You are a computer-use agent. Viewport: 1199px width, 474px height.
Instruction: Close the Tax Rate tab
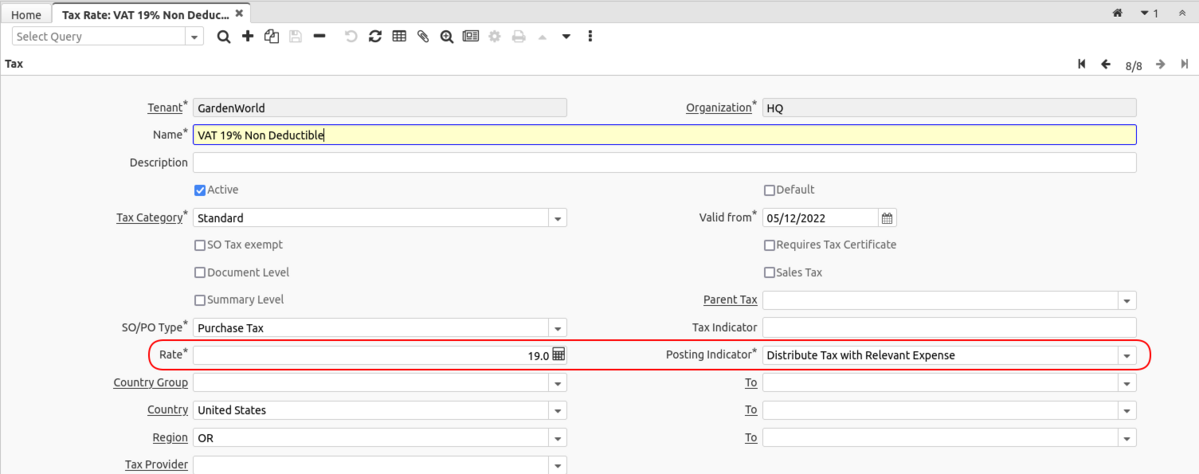coord(241,14)
